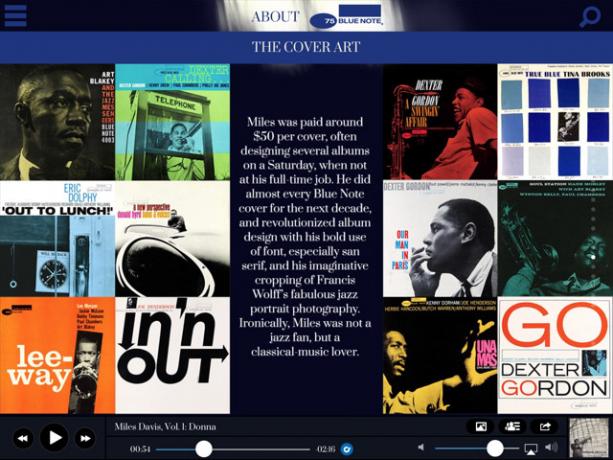Open the Lee-Way orange album cover

click(57, 355)
